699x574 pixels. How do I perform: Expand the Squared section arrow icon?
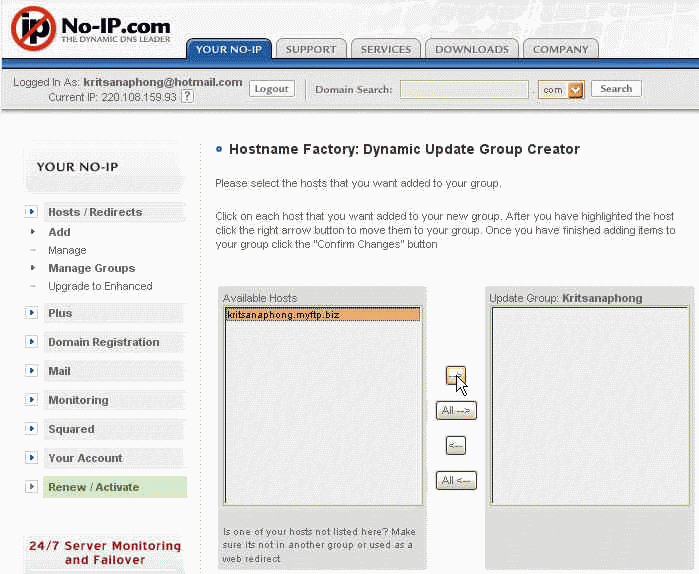tap(31, 428)
